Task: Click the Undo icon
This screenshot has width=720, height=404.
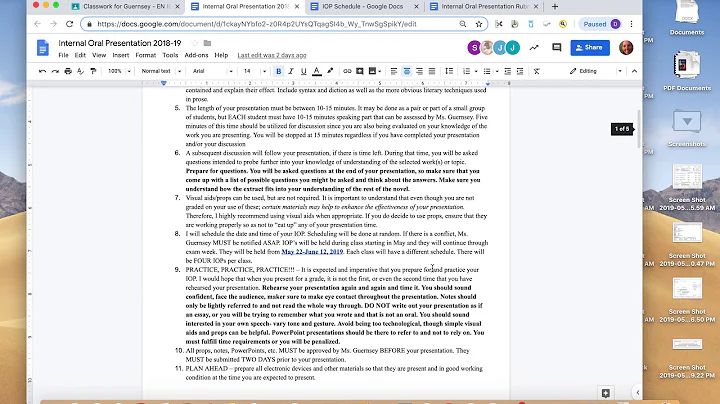Action: [x=43, y=71]
